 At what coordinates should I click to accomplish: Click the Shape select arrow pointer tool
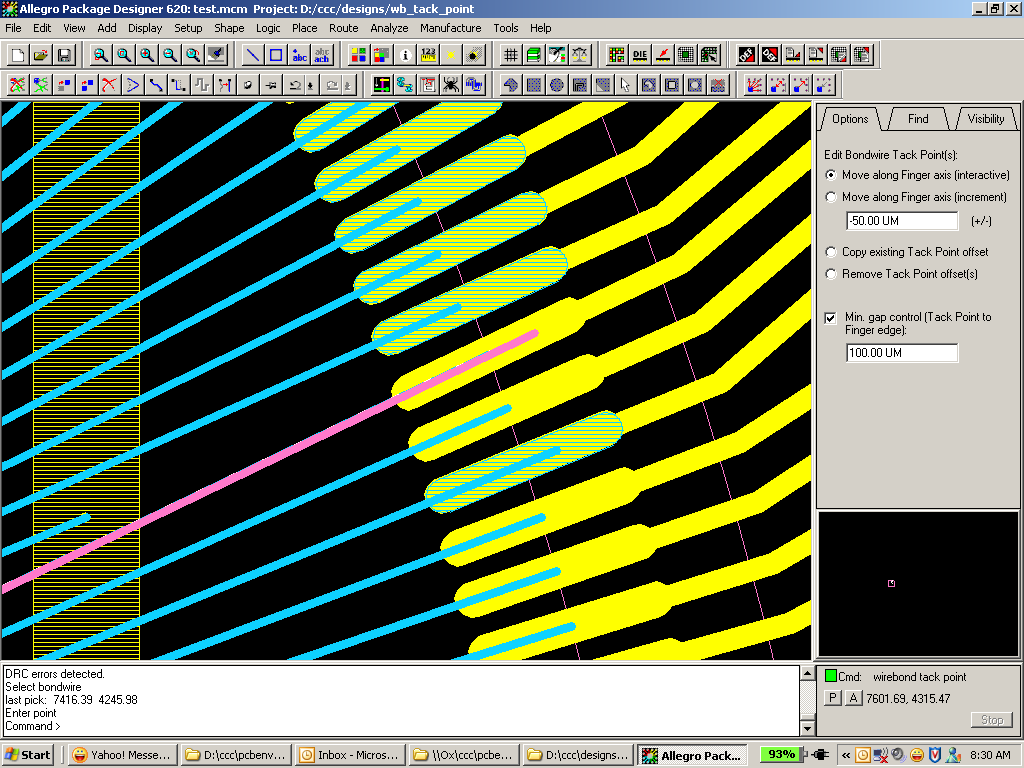626,85
